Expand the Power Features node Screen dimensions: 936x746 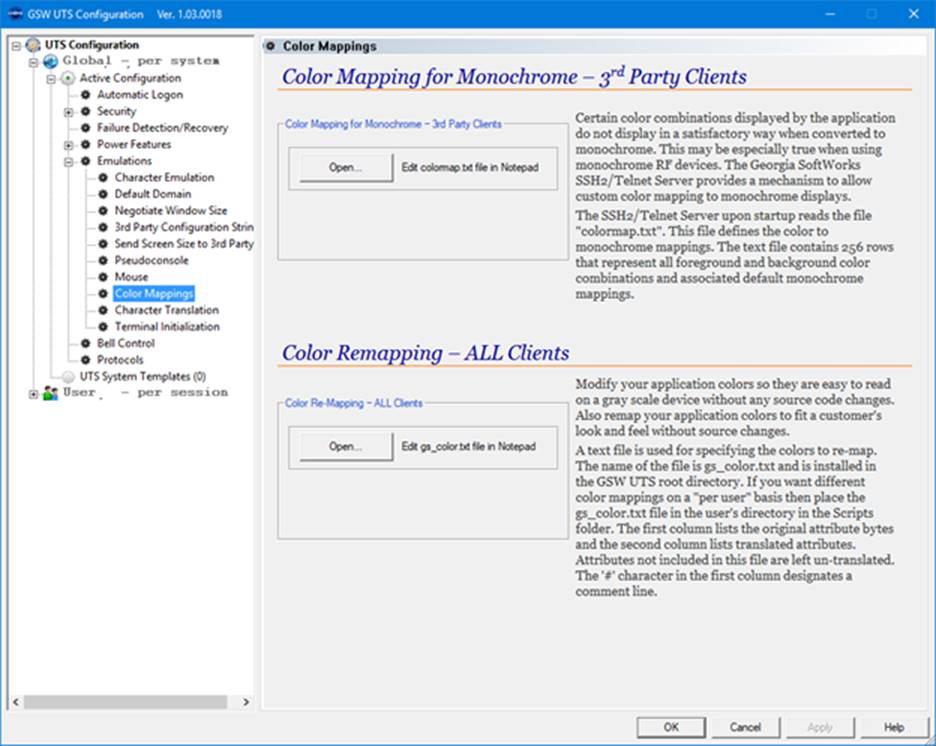click(69, 145)
